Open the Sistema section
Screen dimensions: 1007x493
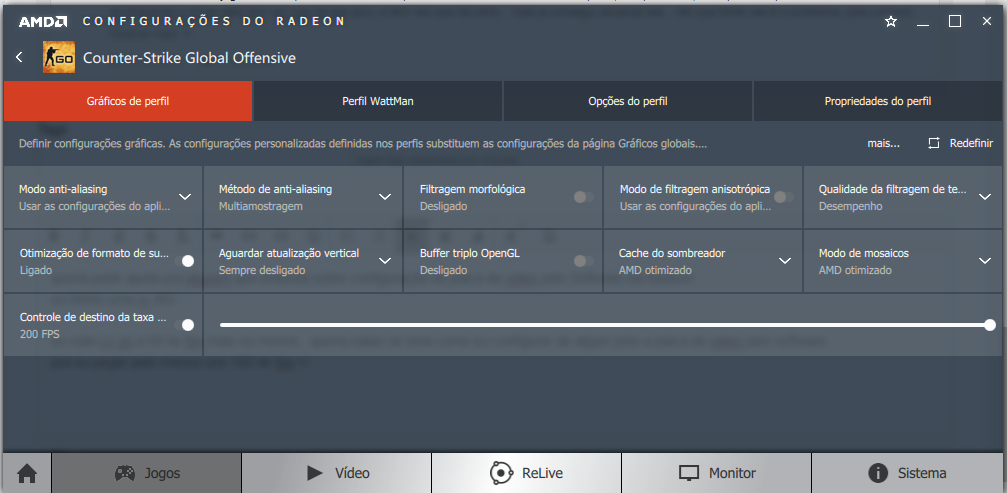(x=907, y=474)
